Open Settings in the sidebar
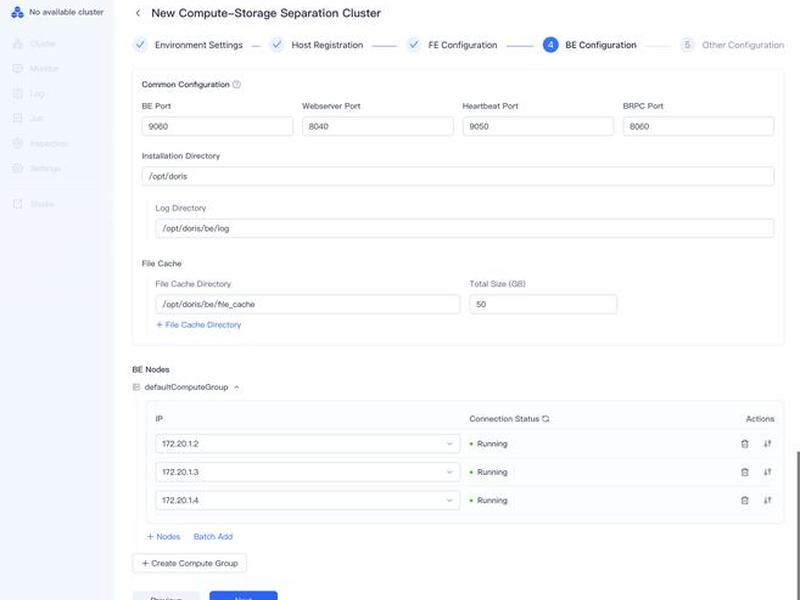The image size is (800, 600). pyautogui.click(x=37, y=168)
